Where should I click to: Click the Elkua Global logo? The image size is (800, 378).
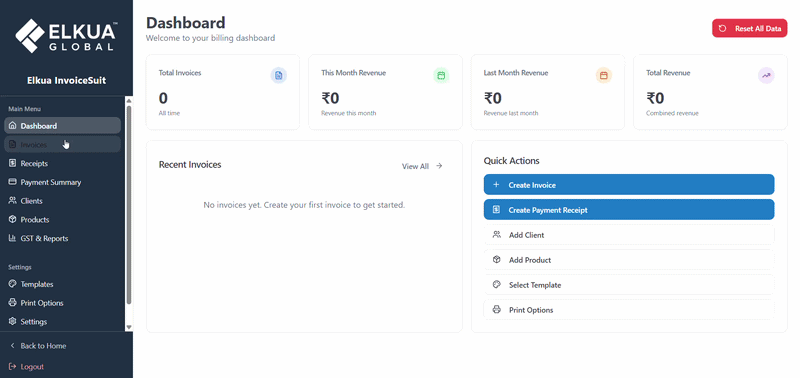click(66, 36)
